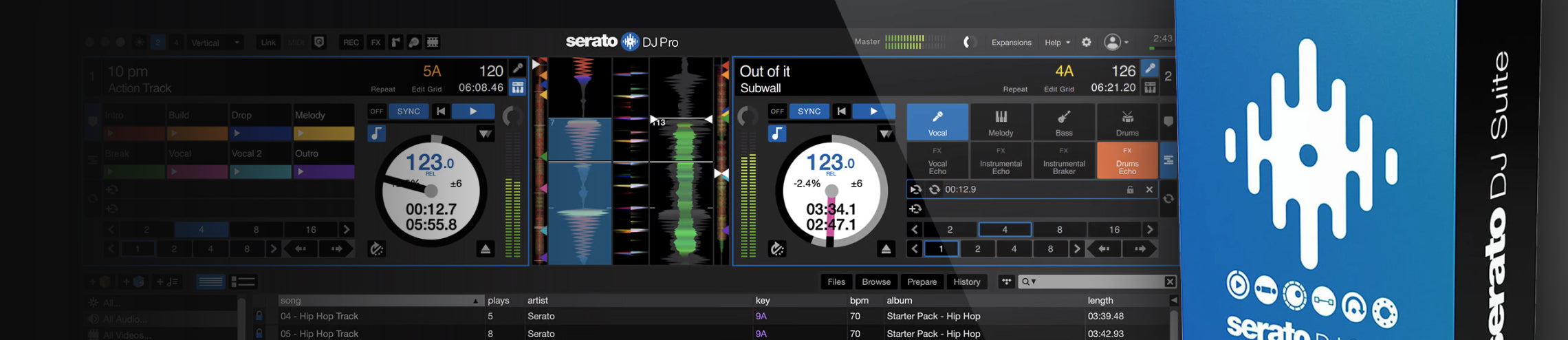Viewport: 1568px width, 340px height.
Task: Open the user account dropdown
Action: pos(1116,42)
